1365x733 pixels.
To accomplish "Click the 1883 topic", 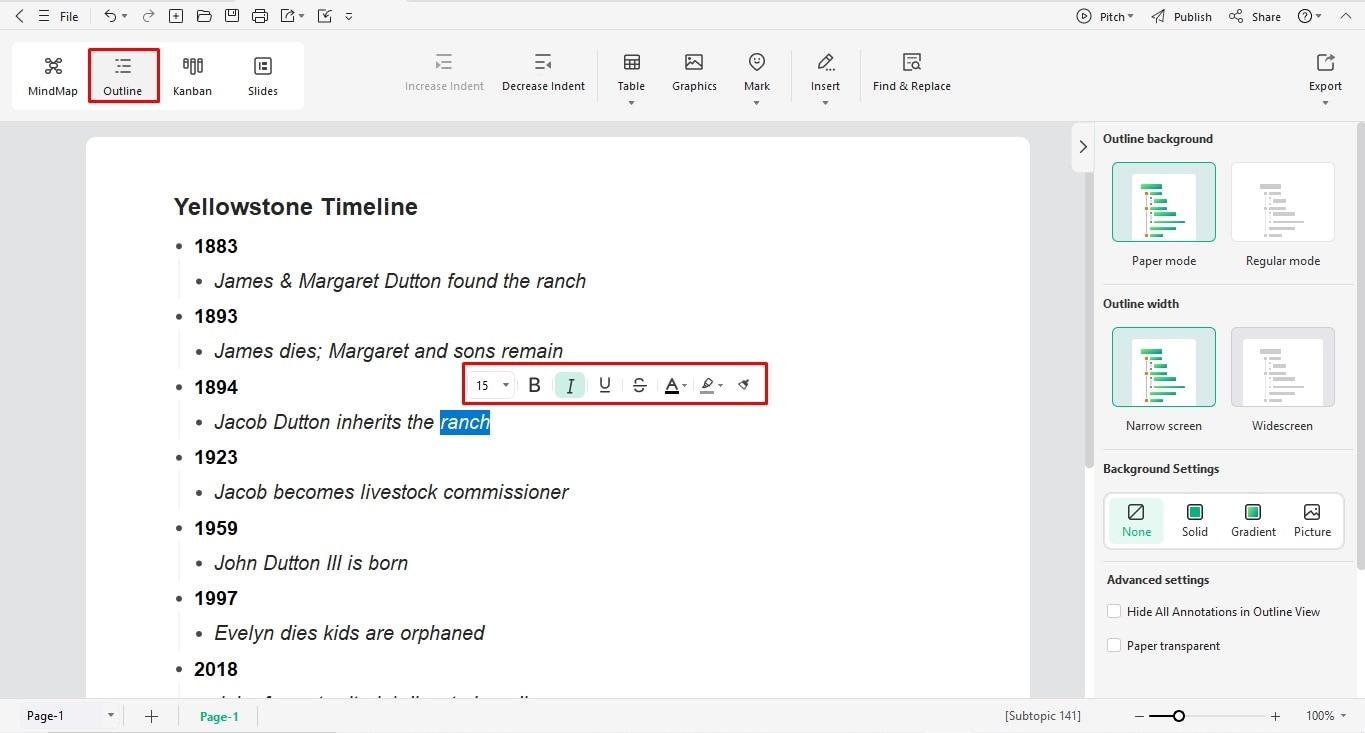I will tap(216, 246).
